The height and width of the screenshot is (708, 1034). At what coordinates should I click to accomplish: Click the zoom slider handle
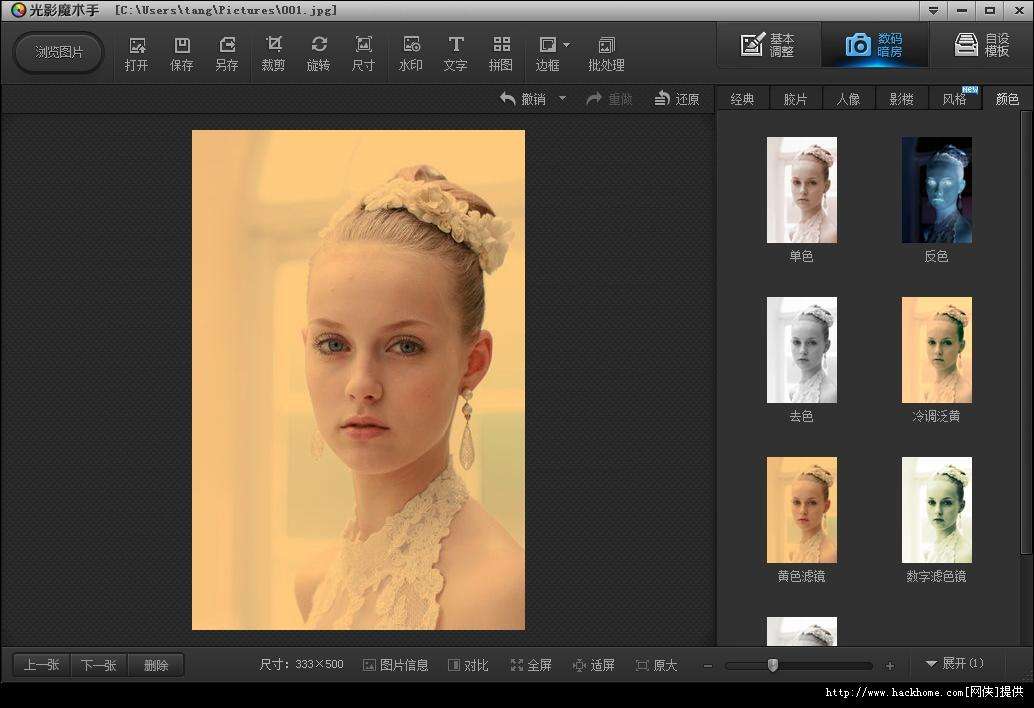click(x=772, y=665)
